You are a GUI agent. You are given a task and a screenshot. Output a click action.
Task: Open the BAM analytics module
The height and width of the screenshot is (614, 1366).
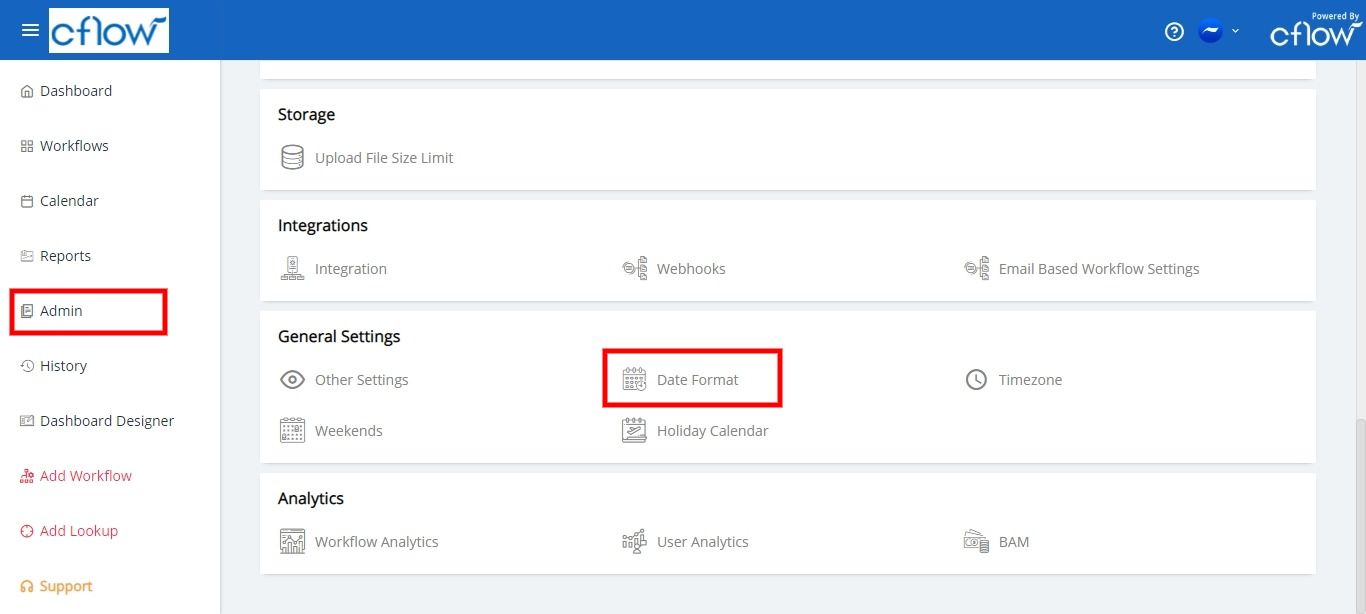pos(1013,541)
